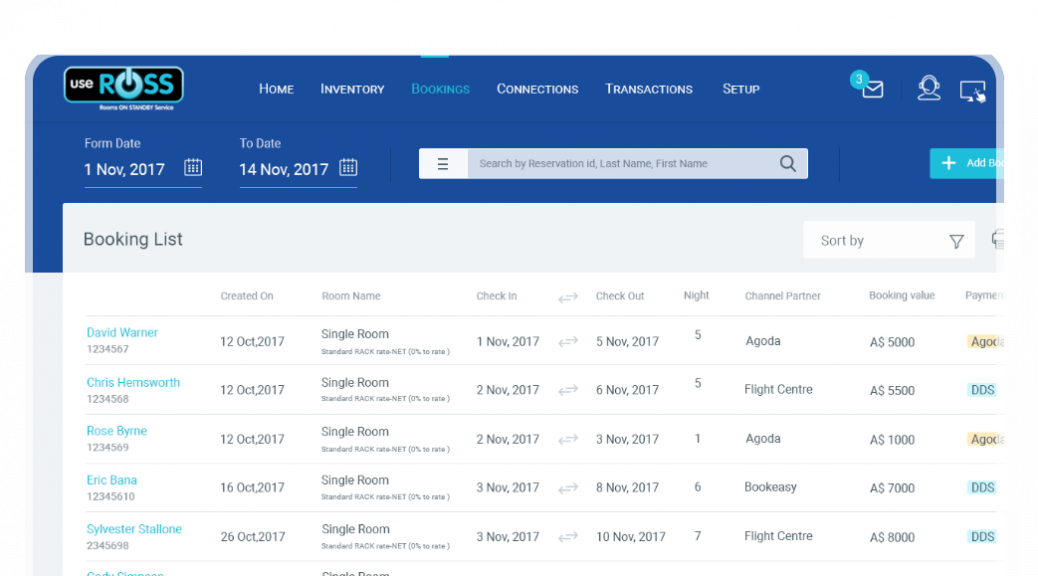This screenshot has width=1038, height=576.
Task: Click the DDS tag in Eric Bana row
Action: (x=982, y=488)
